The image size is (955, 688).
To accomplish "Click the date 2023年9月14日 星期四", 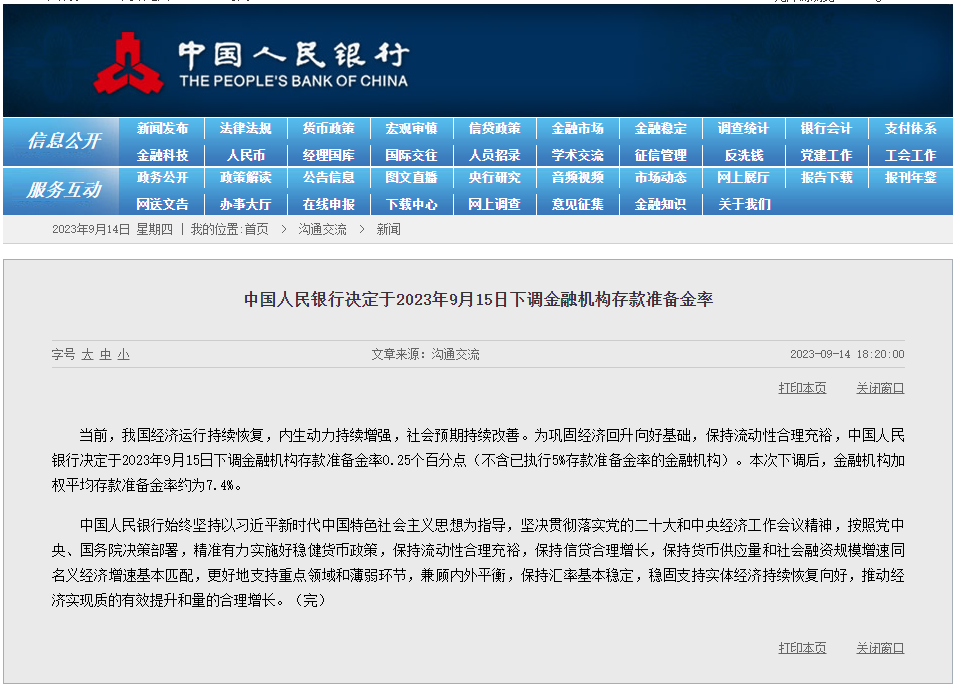I will click(112, 230).
